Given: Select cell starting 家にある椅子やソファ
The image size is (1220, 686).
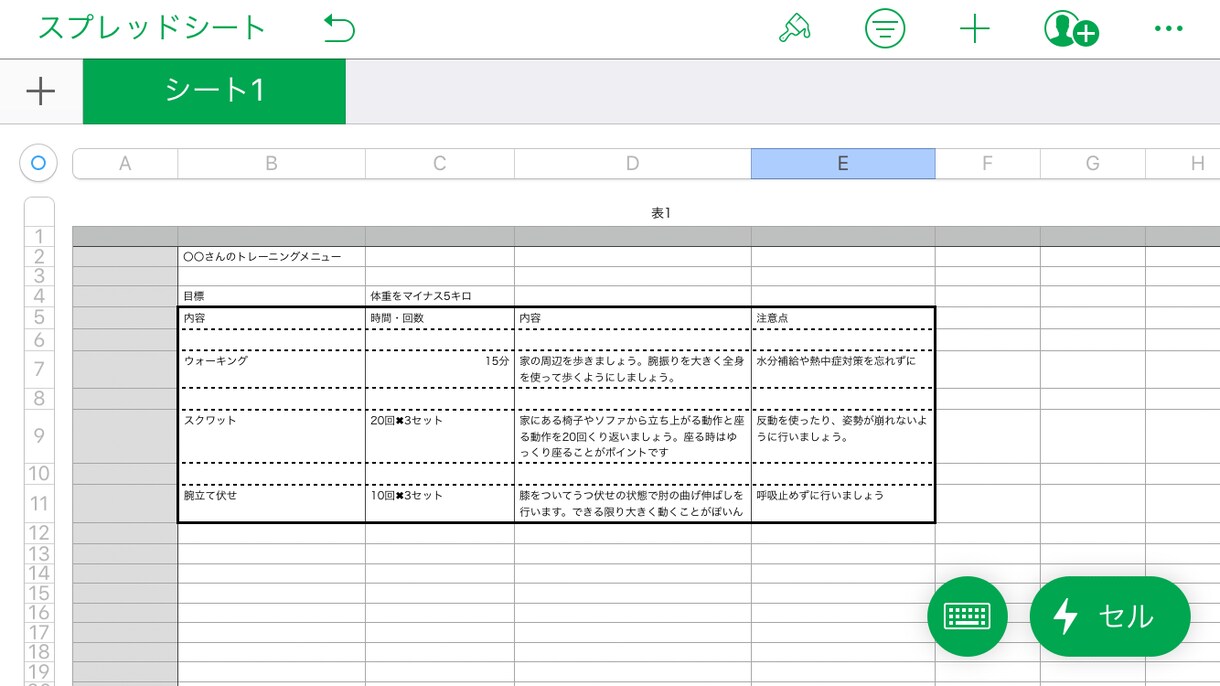Looking at the screenshot, I should (632, 436).
